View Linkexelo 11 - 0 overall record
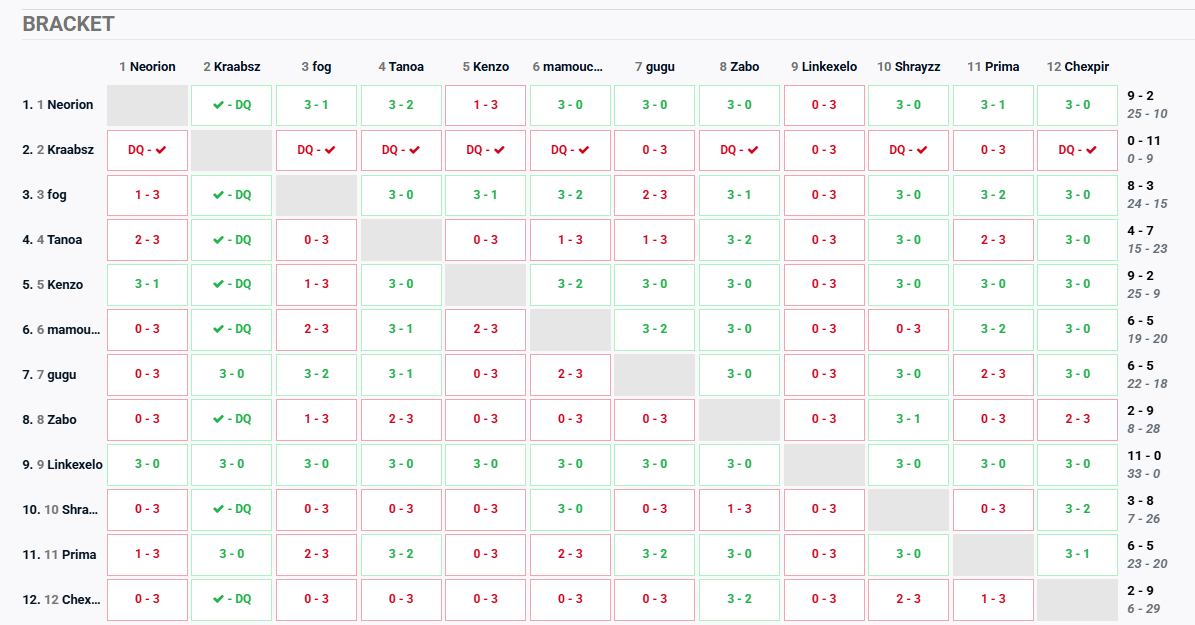1195x625 pixels. pos(1144,456)
